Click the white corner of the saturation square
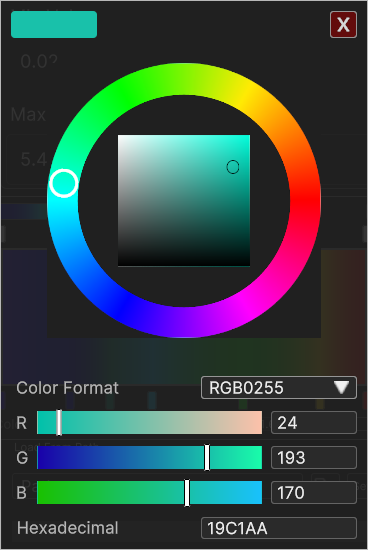 click(x=121, y=138)
